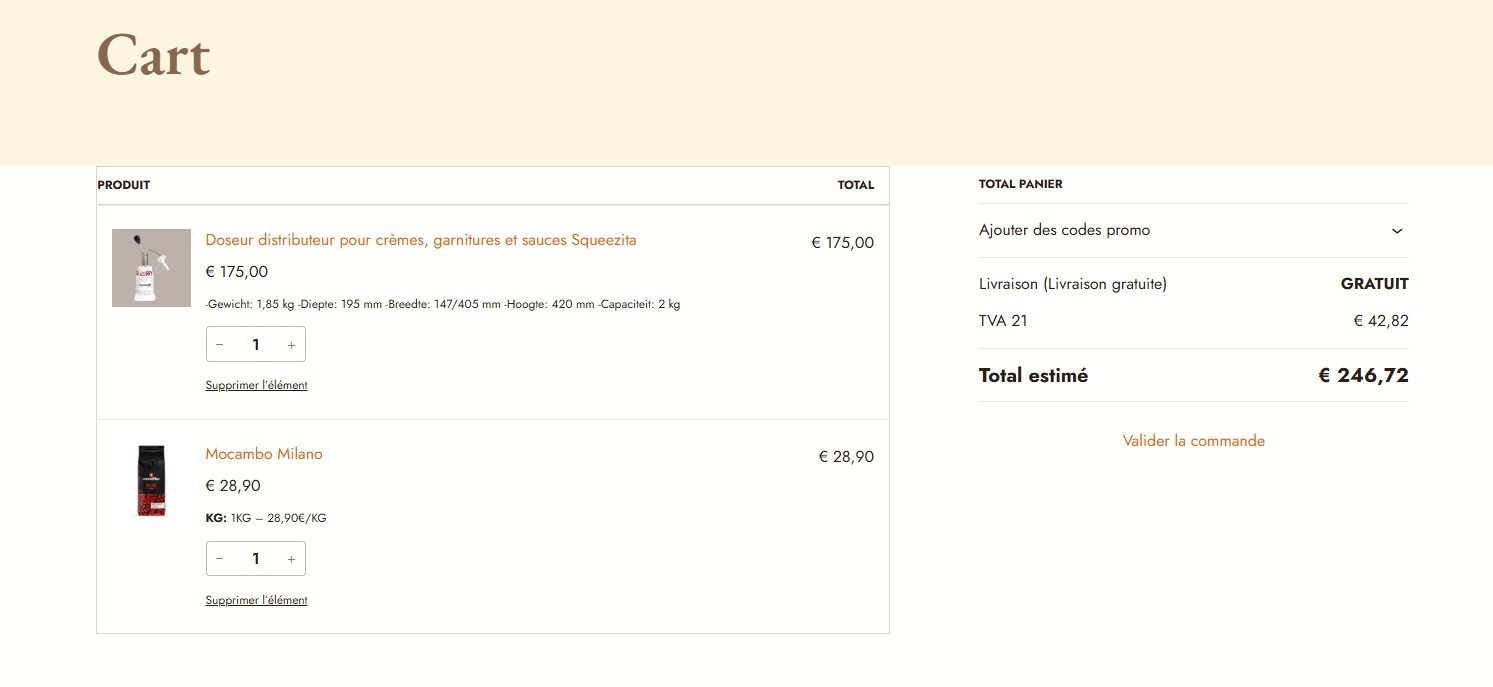Click the Total estimé amount € 246,72
The height and width of the screenshot is (687, 1493).
[1363, 376]
